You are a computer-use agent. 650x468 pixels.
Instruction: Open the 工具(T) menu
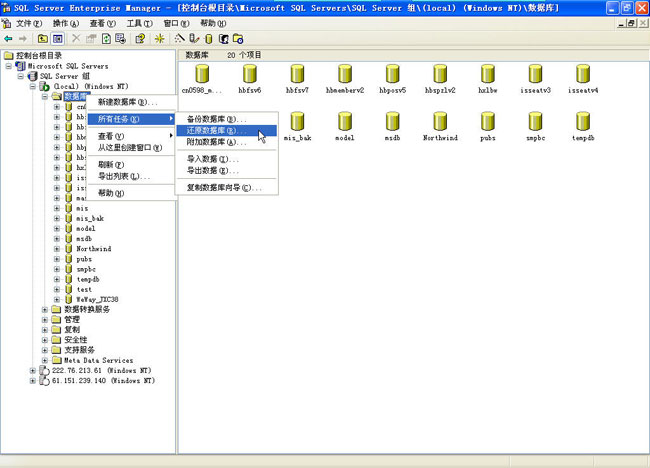pos(139,23)
